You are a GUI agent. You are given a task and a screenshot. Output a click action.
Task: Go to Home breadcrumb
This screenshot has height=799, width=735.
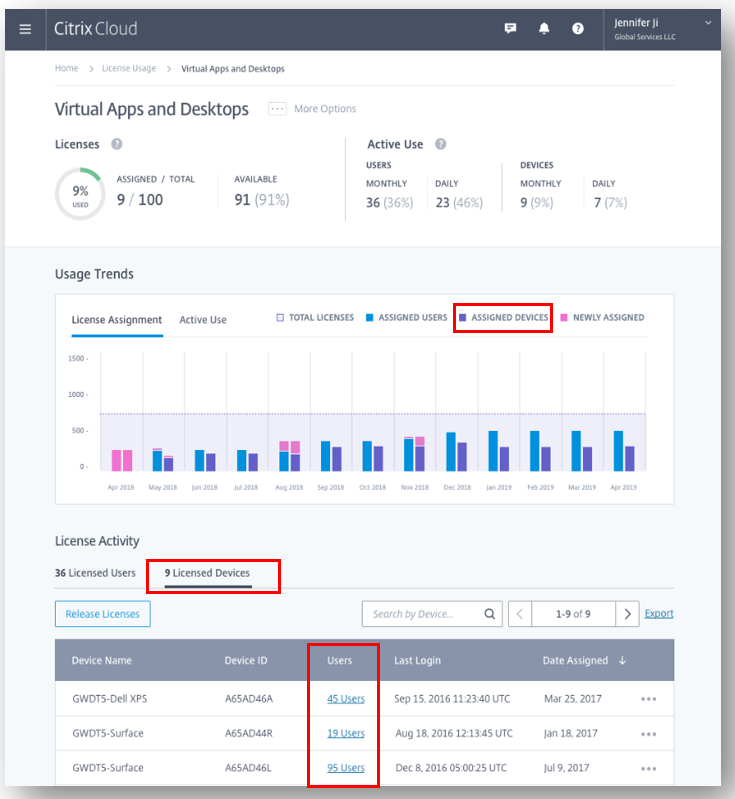(66, 68)
